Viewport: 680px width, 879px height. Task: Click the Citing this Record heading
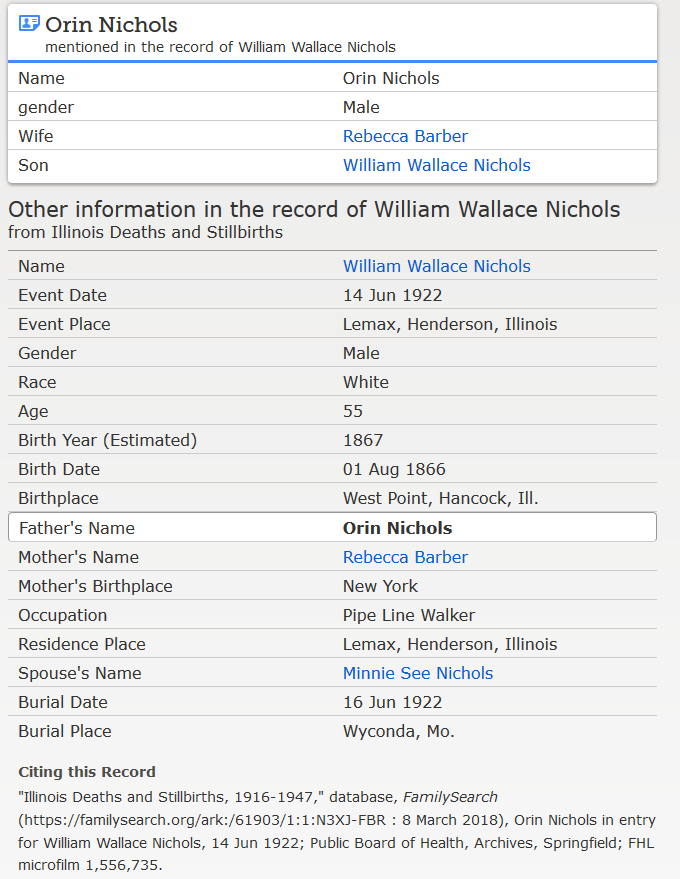[x=87, y=772]
